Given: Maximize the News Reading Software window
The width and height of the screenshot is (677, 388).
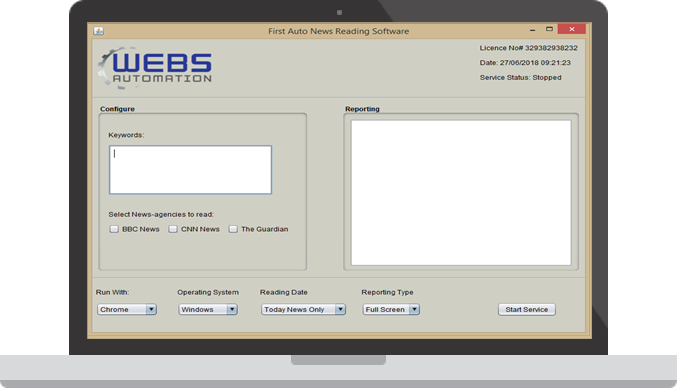Looking at the screenshot, I should (x=549, y=29).
